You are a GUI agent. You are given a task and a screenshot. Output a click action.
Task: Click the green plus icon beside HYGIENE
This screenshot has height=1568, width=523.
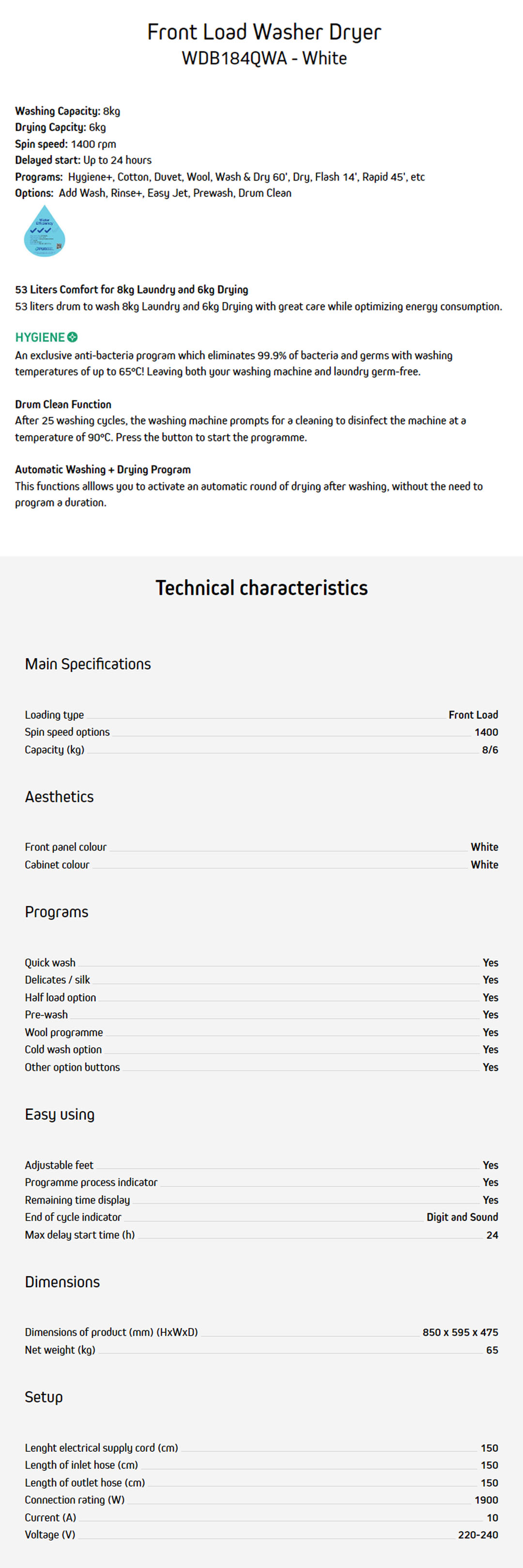tap(73, 337)
